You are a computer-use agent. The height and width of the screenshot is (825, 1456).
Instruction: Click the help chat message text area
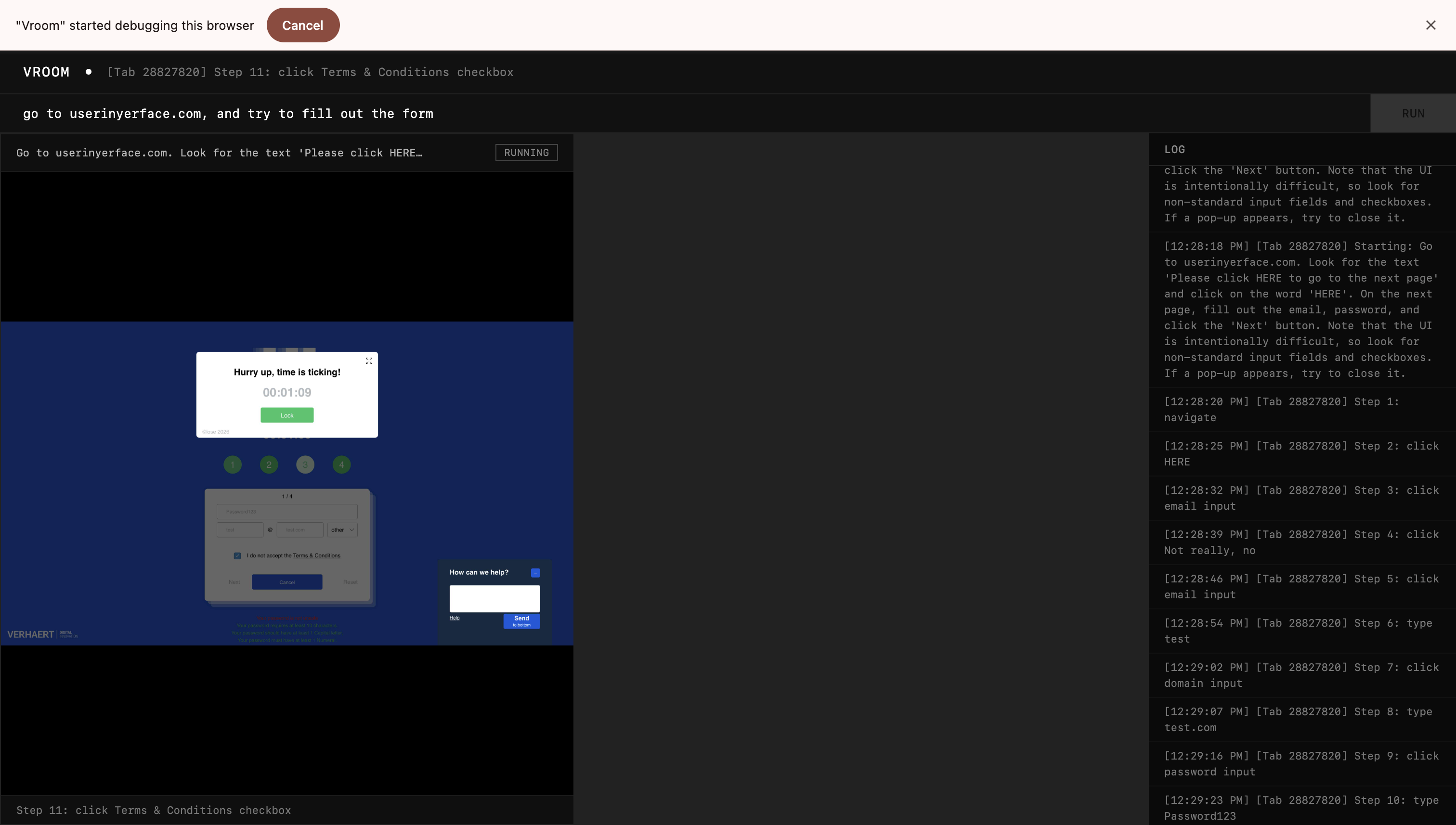pyautogui.click(x=494, y=598)
